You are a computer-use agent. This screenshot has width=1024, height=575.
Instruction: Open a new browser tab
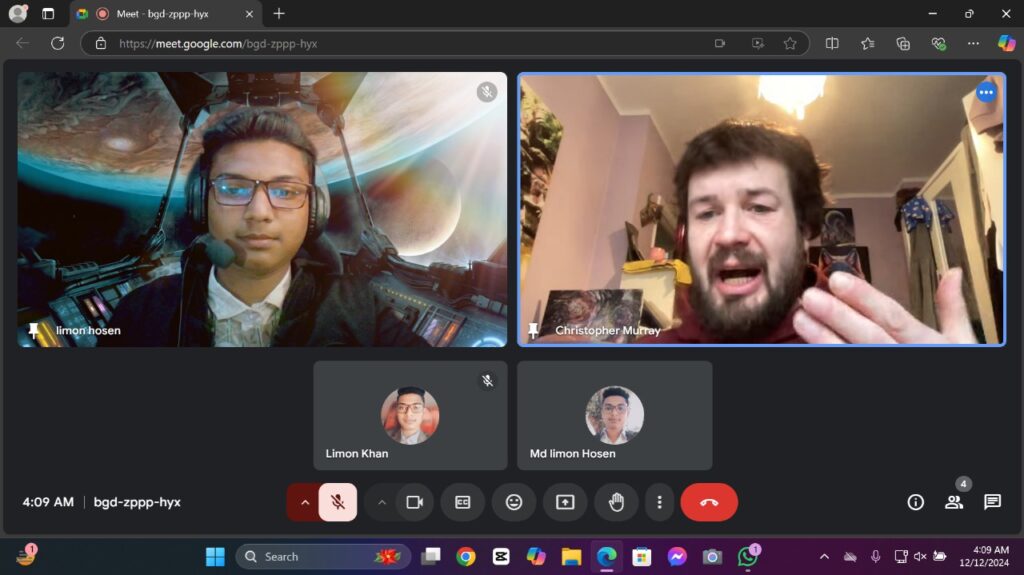(x=279, y=14)
